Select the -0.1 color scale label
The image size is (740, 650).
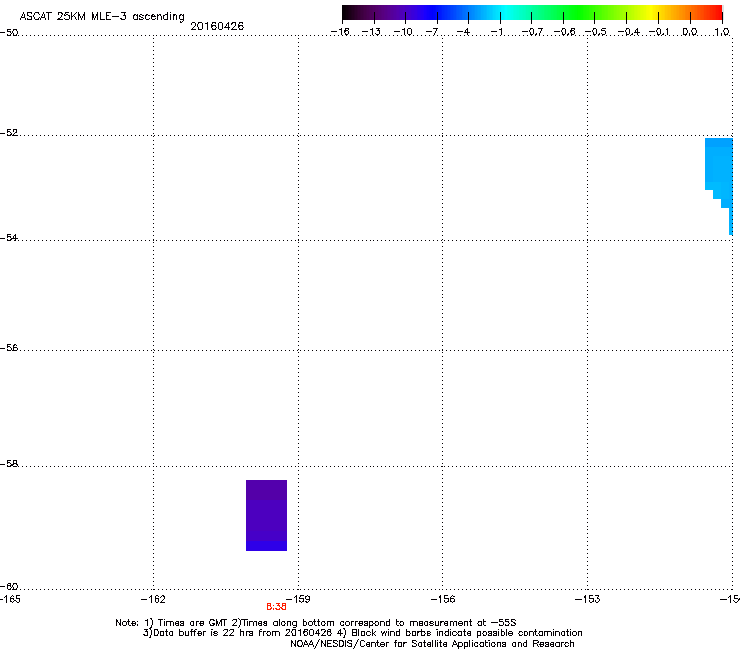[659, 32]
